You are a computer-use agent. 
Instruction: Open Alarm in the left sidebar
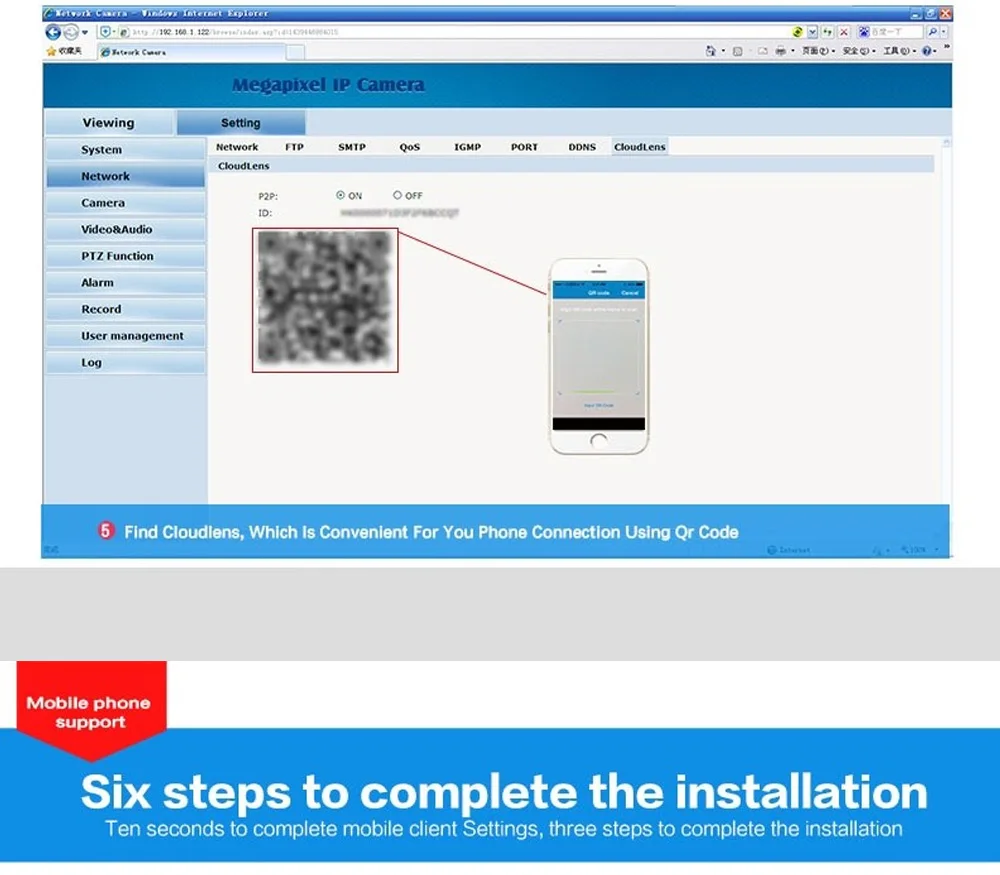point(126,283)
